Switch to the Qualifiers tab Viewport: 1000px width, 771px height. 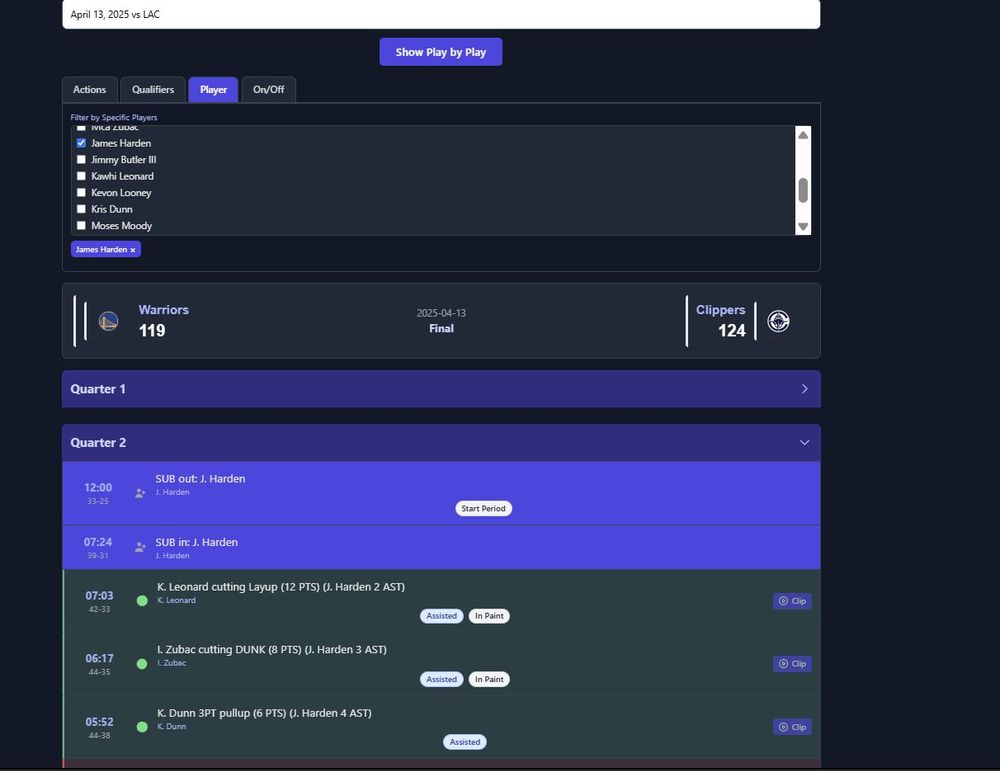point(153,89)
